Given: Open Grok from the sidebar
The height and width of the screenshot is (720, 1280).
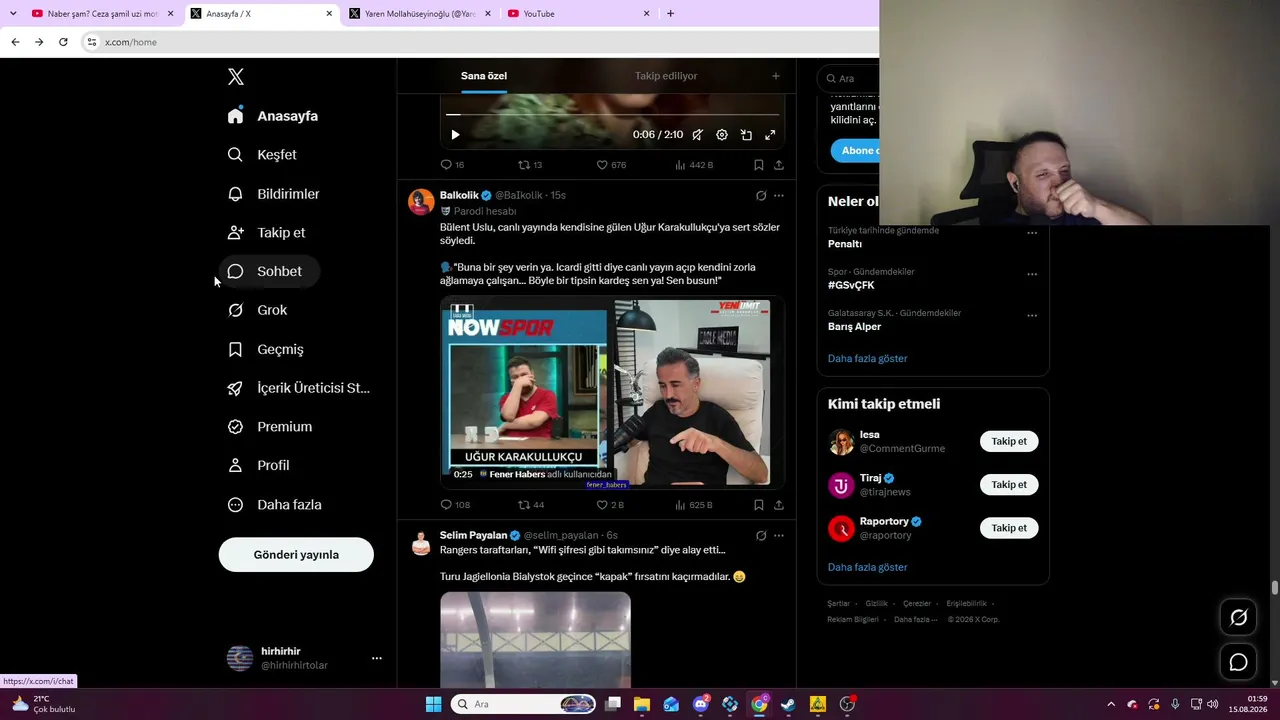Looking at the screenshot, I should (258, 310).
